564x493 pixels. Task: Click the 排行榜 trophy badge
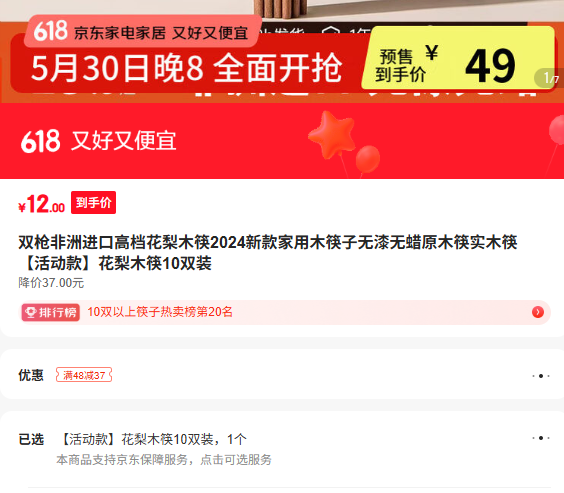(x=50, y=312)
